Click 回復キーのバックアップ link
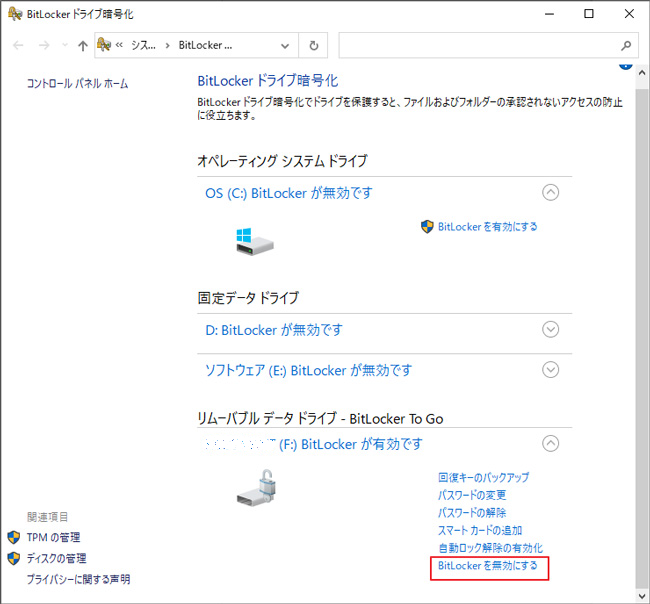Image resolution: width=650 pixels, height=604 pixels. point(483,478)
